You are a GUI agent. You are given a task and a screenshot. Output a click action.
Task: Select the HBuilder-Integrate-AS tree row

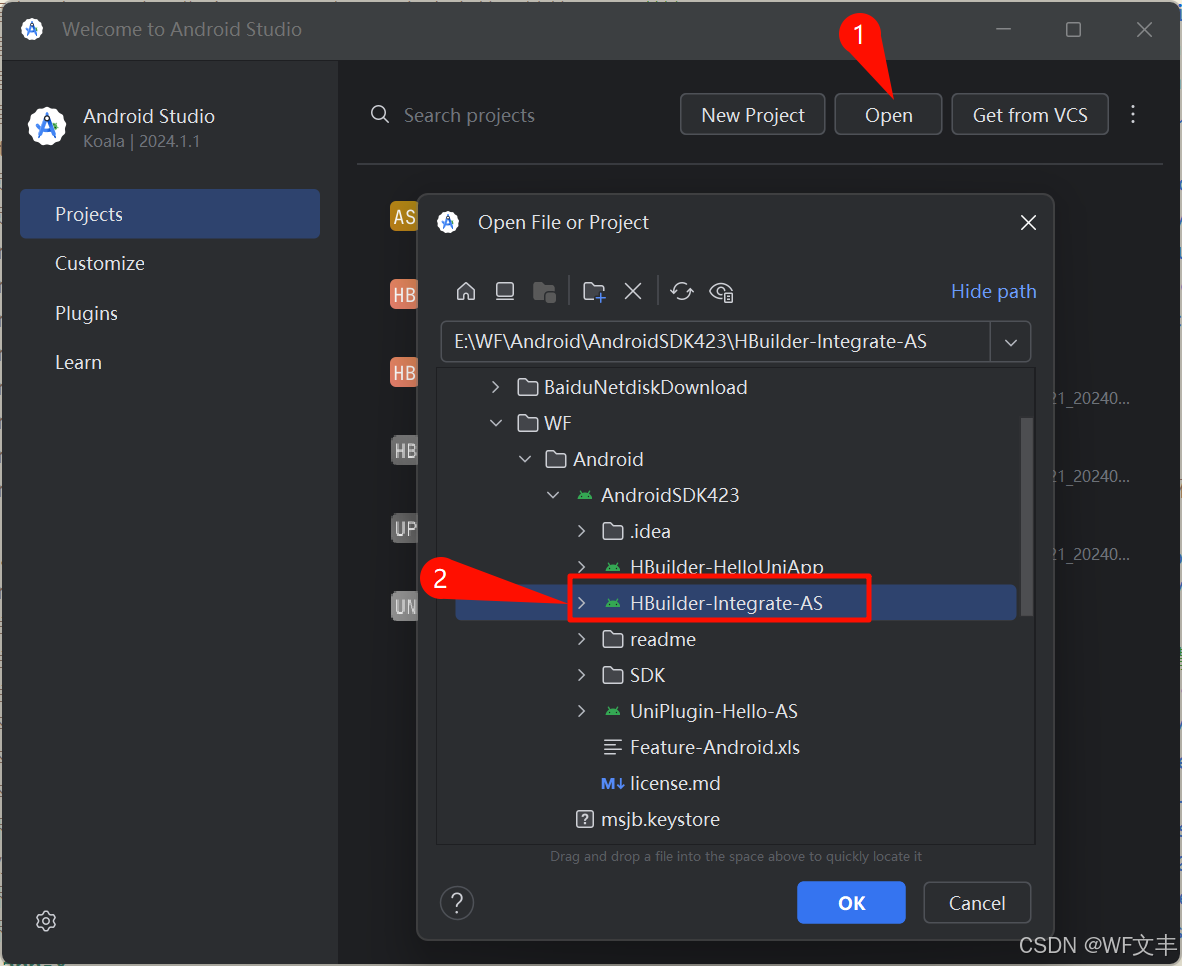(736, 603)
